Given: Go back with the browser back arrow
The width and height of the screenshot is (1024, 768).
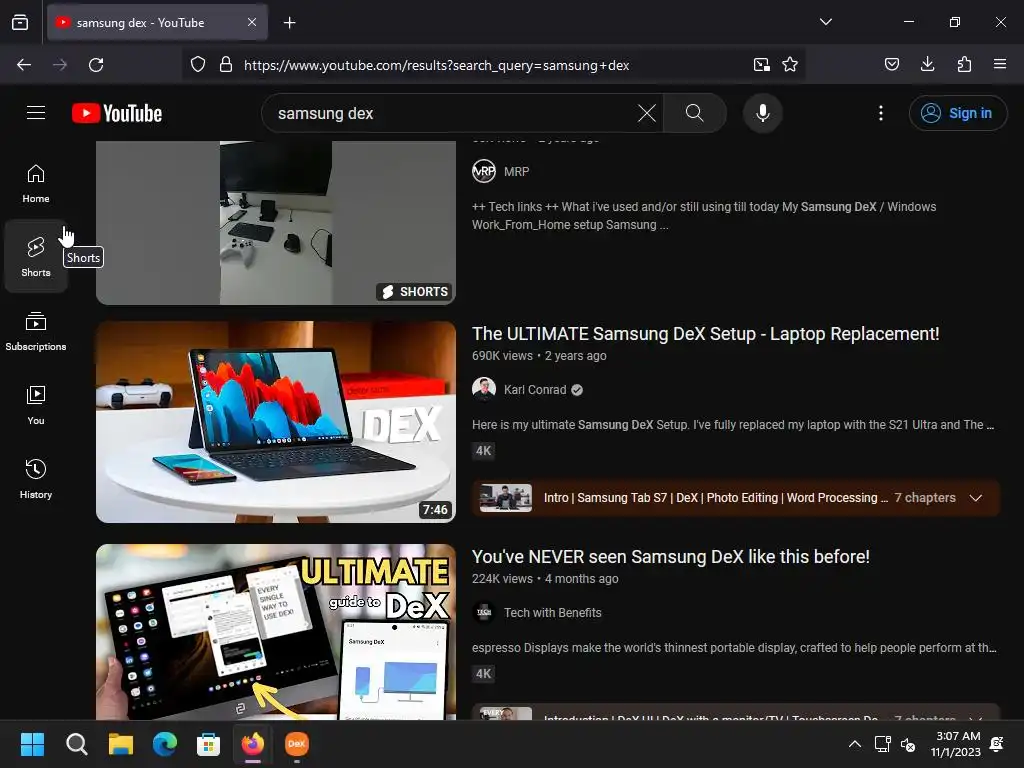Looking at the screenshot, I should click(24, 65).
